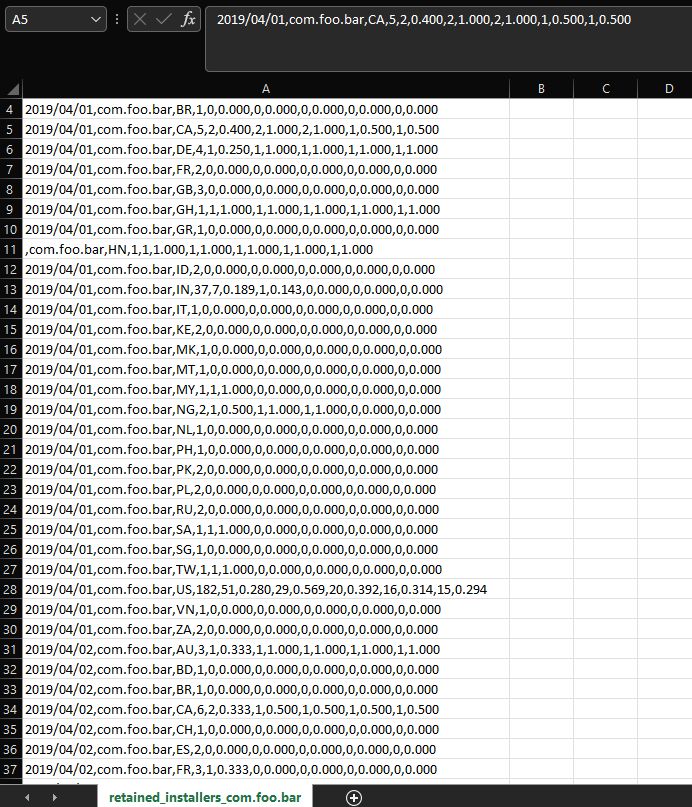Image resolution: width=692 pixels, height=807 pixels.
Task: Select the GH,1,1,1.000 cell
Action: [x=266, y=209]
